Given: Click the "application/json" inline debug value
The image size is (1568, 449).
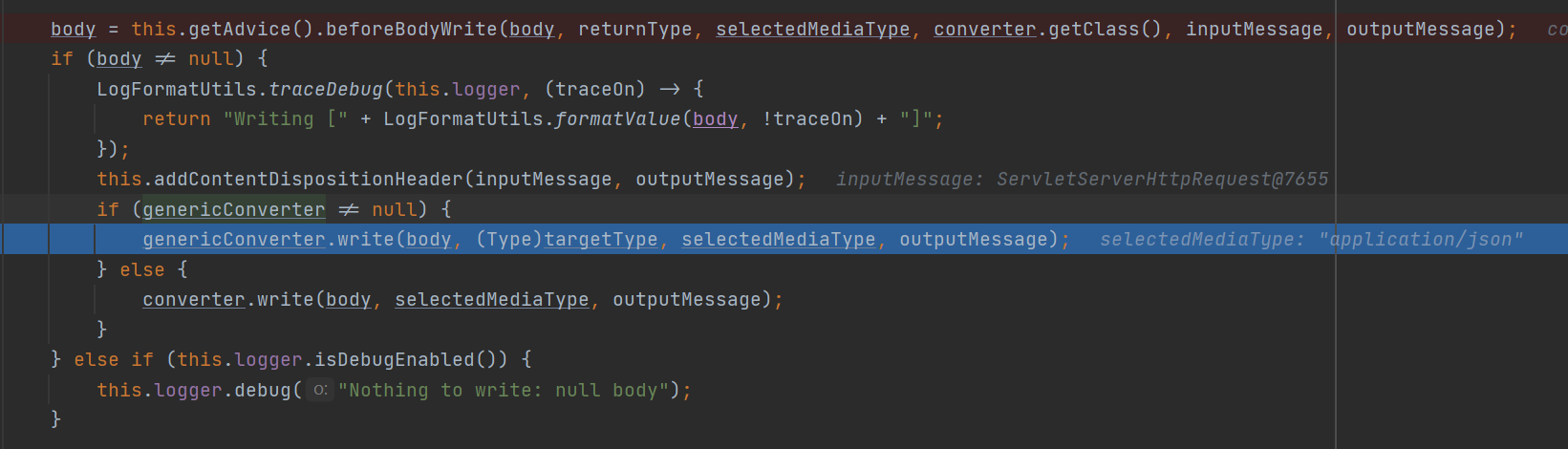Looking at the screenshot, I should point(1421,239).
